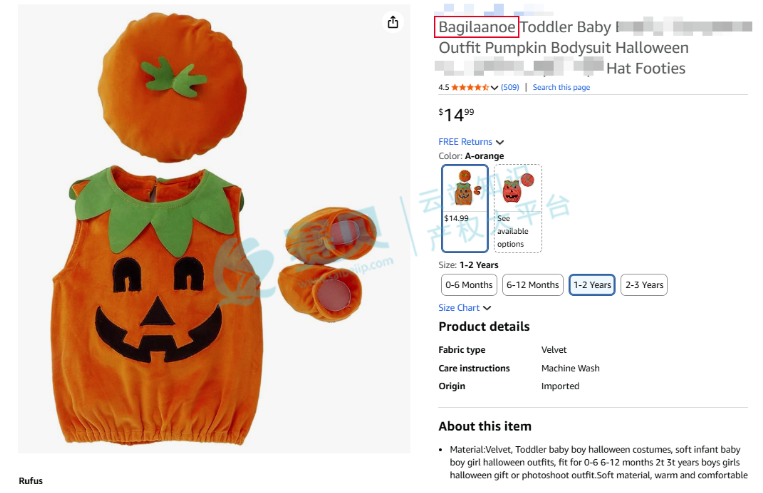Expand the FREE Returns dropdown
Viewport: 763px width, 493px height.
click(471, 142)
